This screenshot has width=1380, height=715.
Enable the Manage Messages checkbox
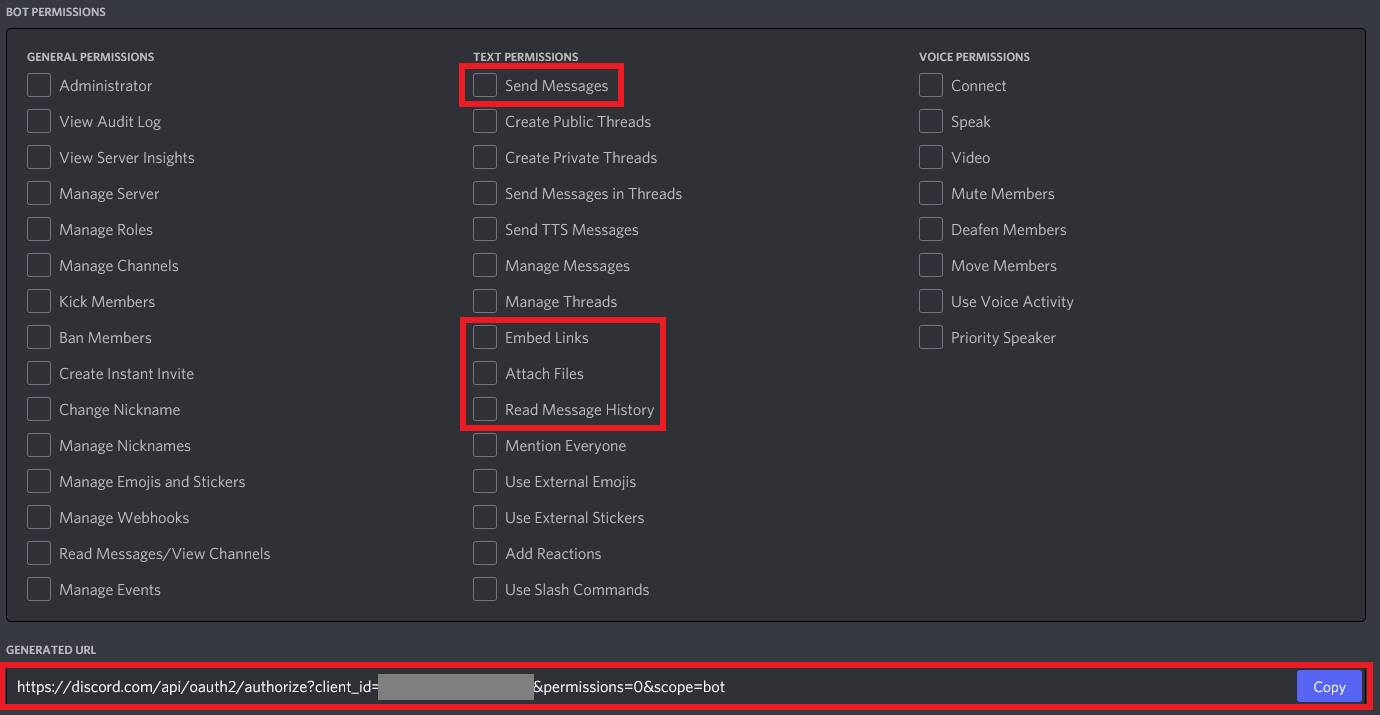click(485, 266)
